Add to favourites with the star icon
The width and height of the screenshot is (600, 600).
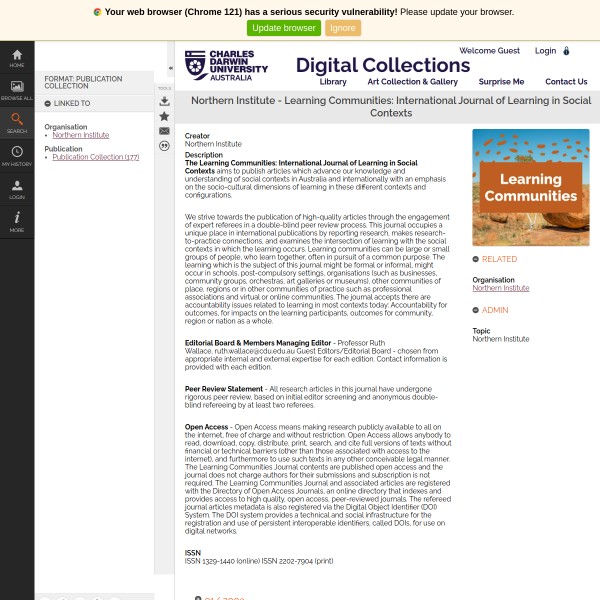coord(164,116)
